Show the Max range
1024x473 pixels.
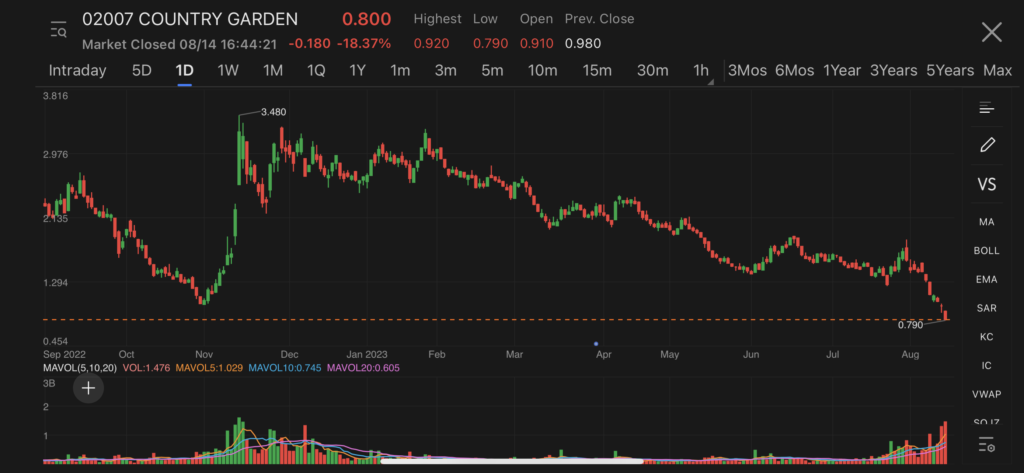click(x=997, y=71)
